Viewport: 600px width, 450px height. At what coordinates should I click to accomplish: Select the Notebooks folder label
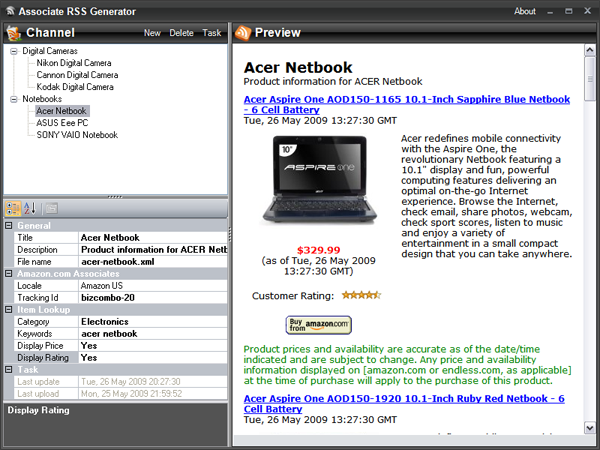click(42, 99)
